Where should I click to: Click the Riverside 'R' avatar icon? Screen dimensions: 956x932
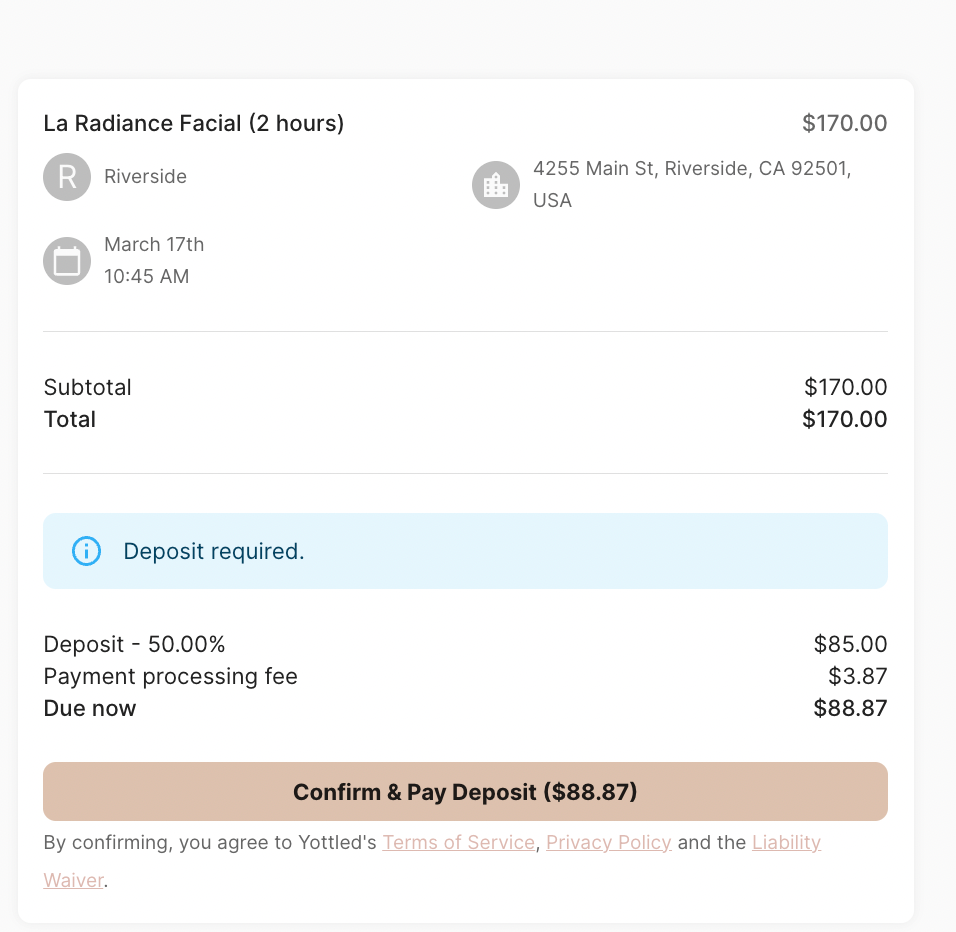click(67, 177)
